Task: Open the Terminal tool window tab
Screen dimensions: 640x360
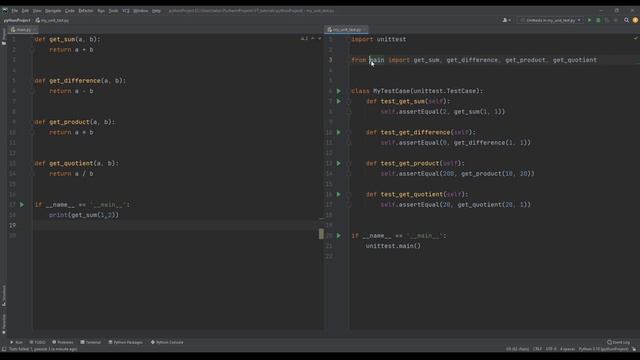Action: [x=91, y=342]
